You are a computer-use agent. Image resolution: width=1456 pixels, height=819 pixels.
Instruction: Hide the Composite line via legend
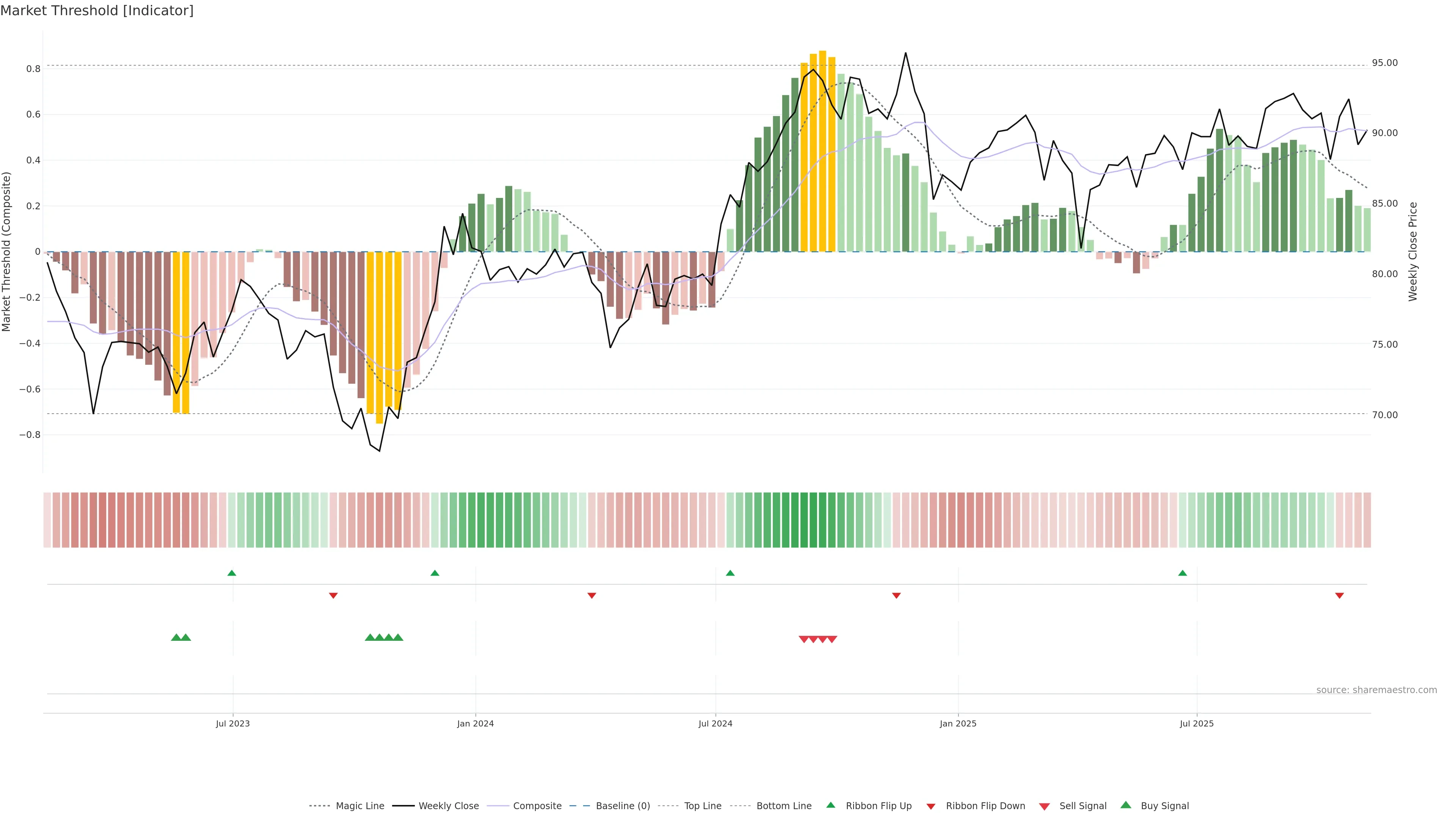point(537,806)
